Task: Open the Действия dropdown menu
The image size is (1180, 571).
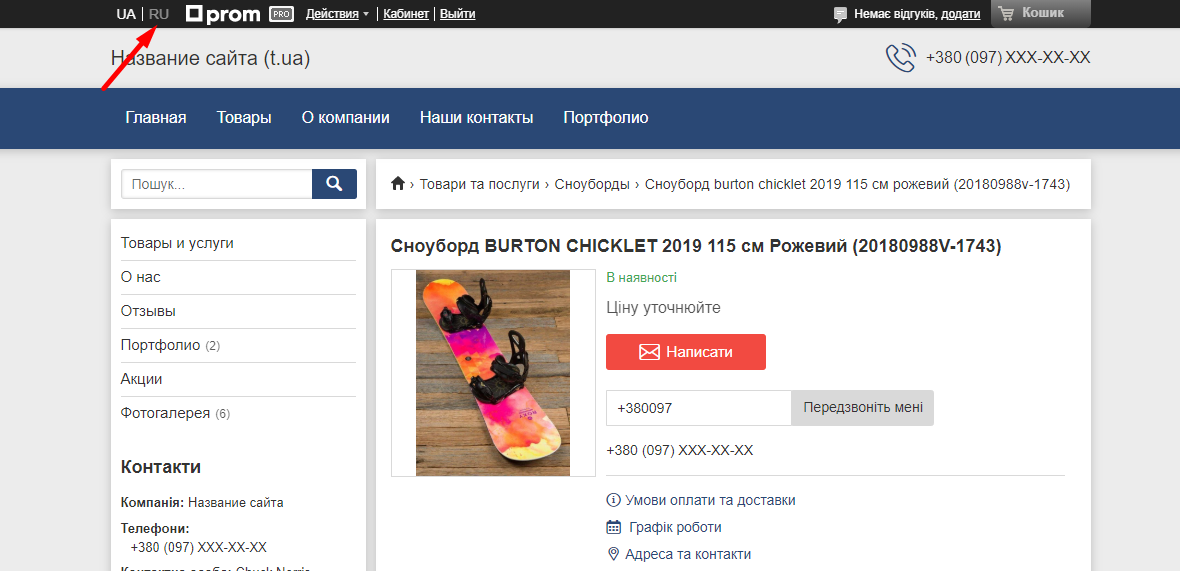Action: [x=337, y=14]
